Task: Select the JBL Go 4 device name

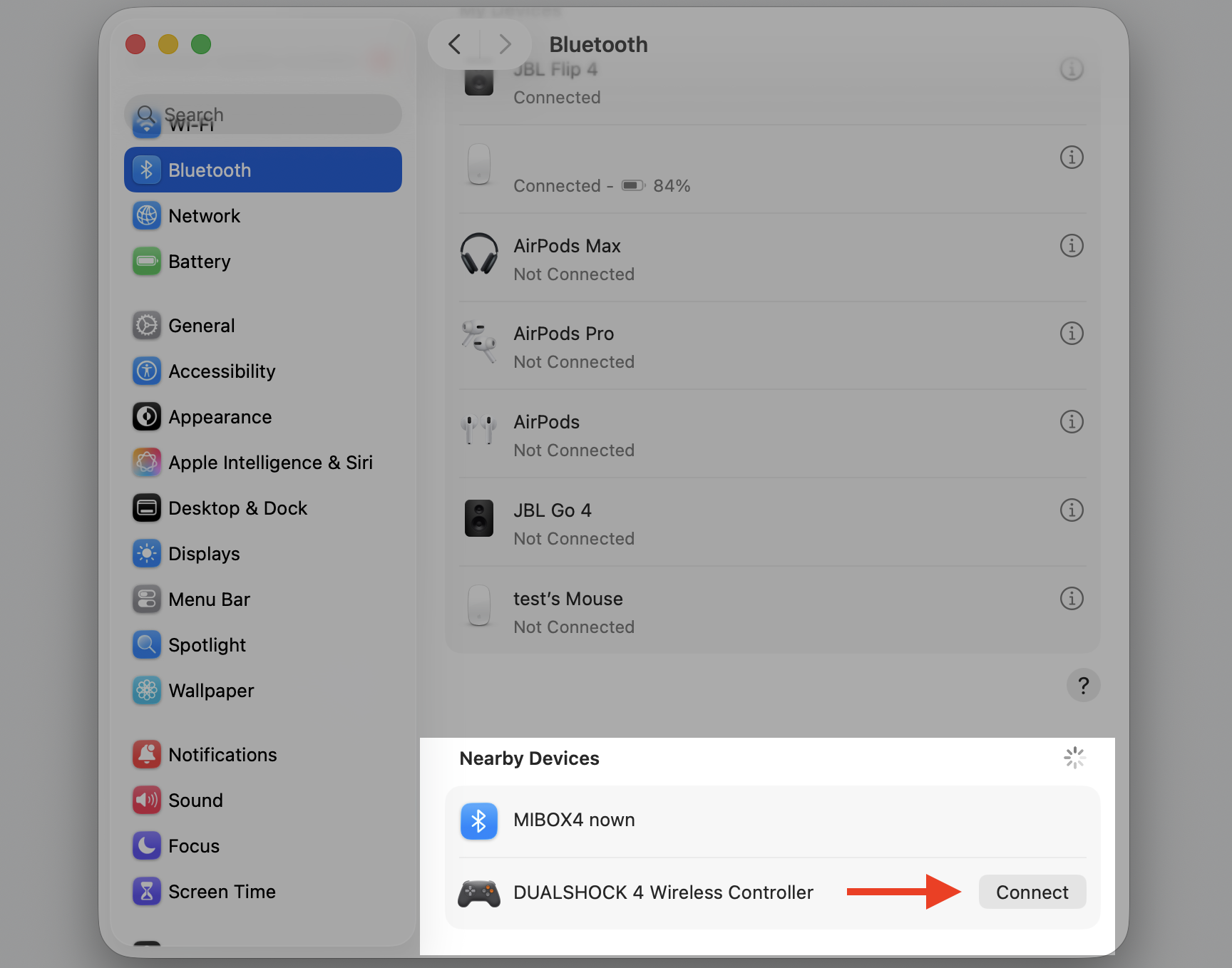Action: tap(553, 510)
